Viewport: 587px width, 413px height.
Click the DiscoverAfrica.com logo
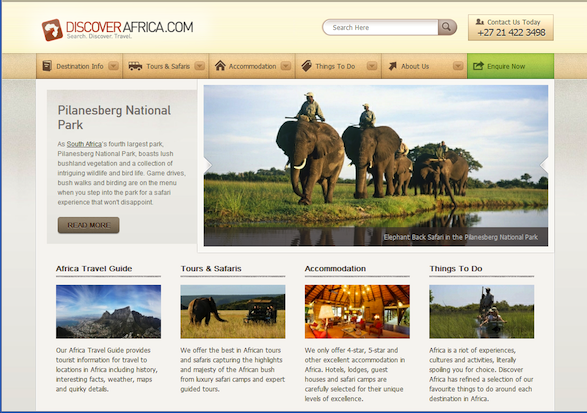click(118, 29)
